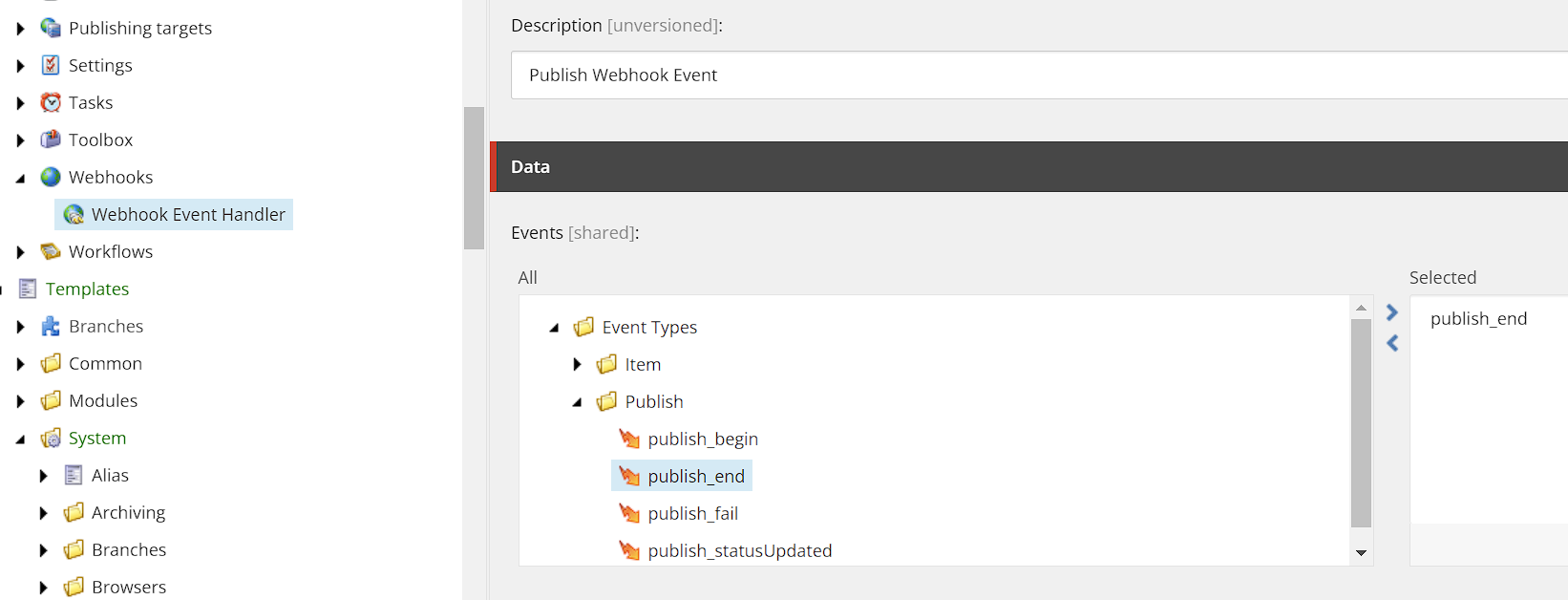Click the Common folder icon
Screen dimensions: 1568x600
coord(51,363)
